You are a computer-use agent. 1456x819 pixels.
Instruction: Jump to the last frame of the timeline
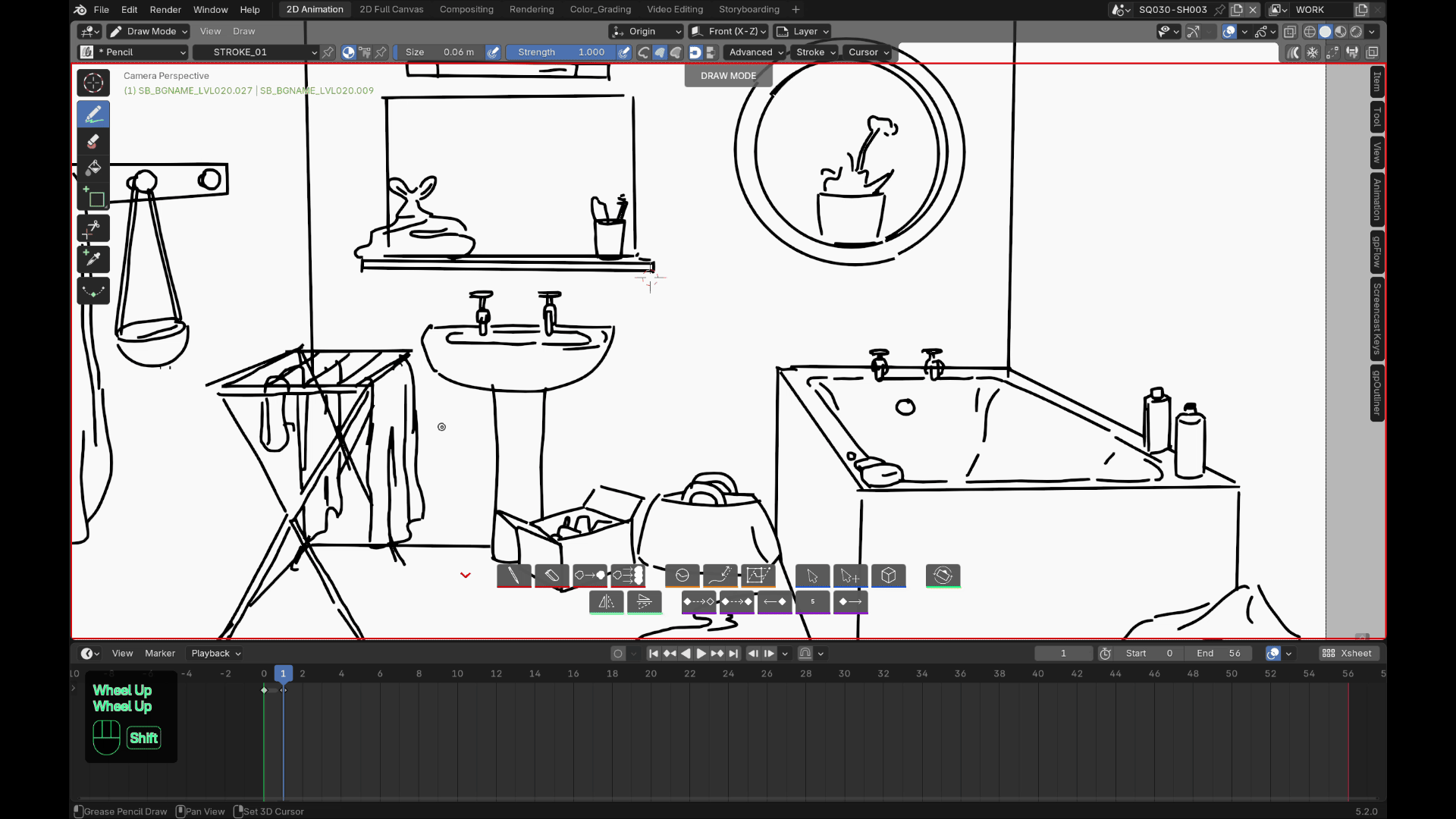tap(733, 654)
